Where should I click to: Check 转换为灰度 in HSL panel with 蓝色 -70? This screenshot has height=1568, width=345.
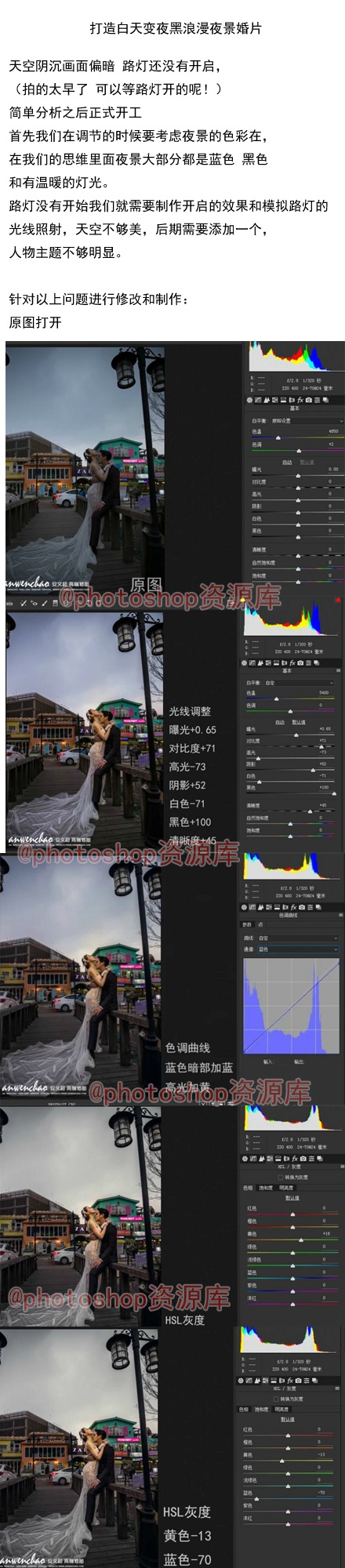pyautogui.click(x=276, y=1399)
